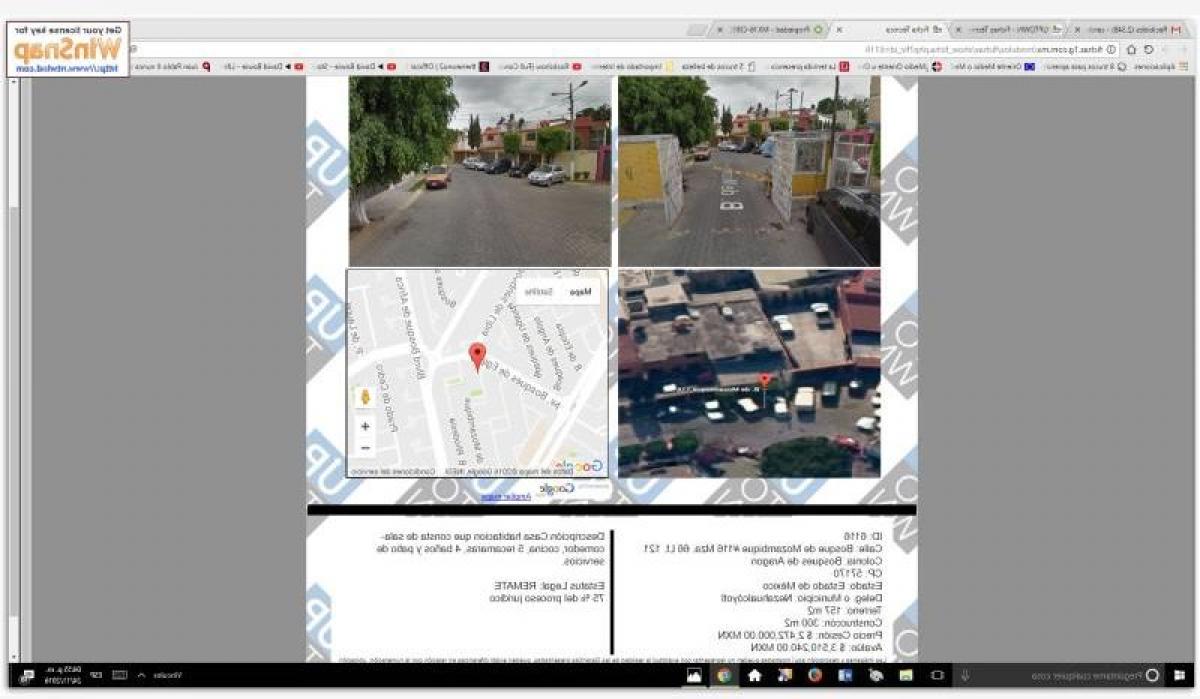The image size is (1200, 699).
Task: Expand hidden system tray icons chevron
Action: click(x=141, y=676)
